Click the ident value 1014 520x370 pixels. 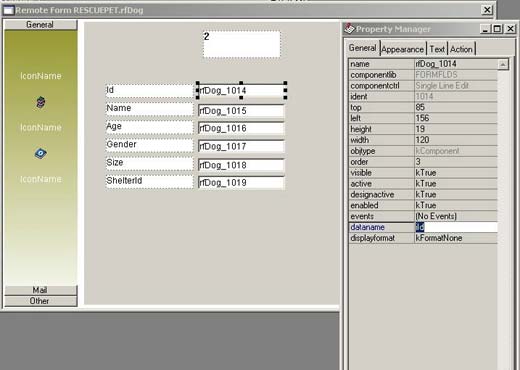coord(456,96)
